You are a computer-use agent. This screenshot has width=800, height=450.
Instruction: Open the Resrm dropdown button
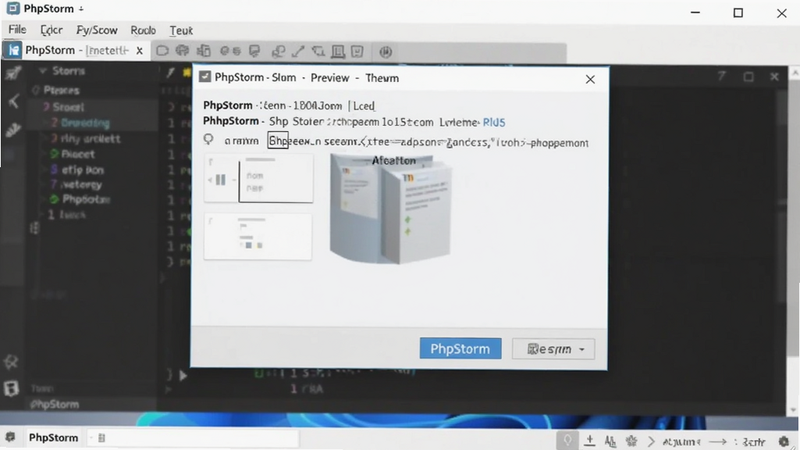[x=554, y=349]
